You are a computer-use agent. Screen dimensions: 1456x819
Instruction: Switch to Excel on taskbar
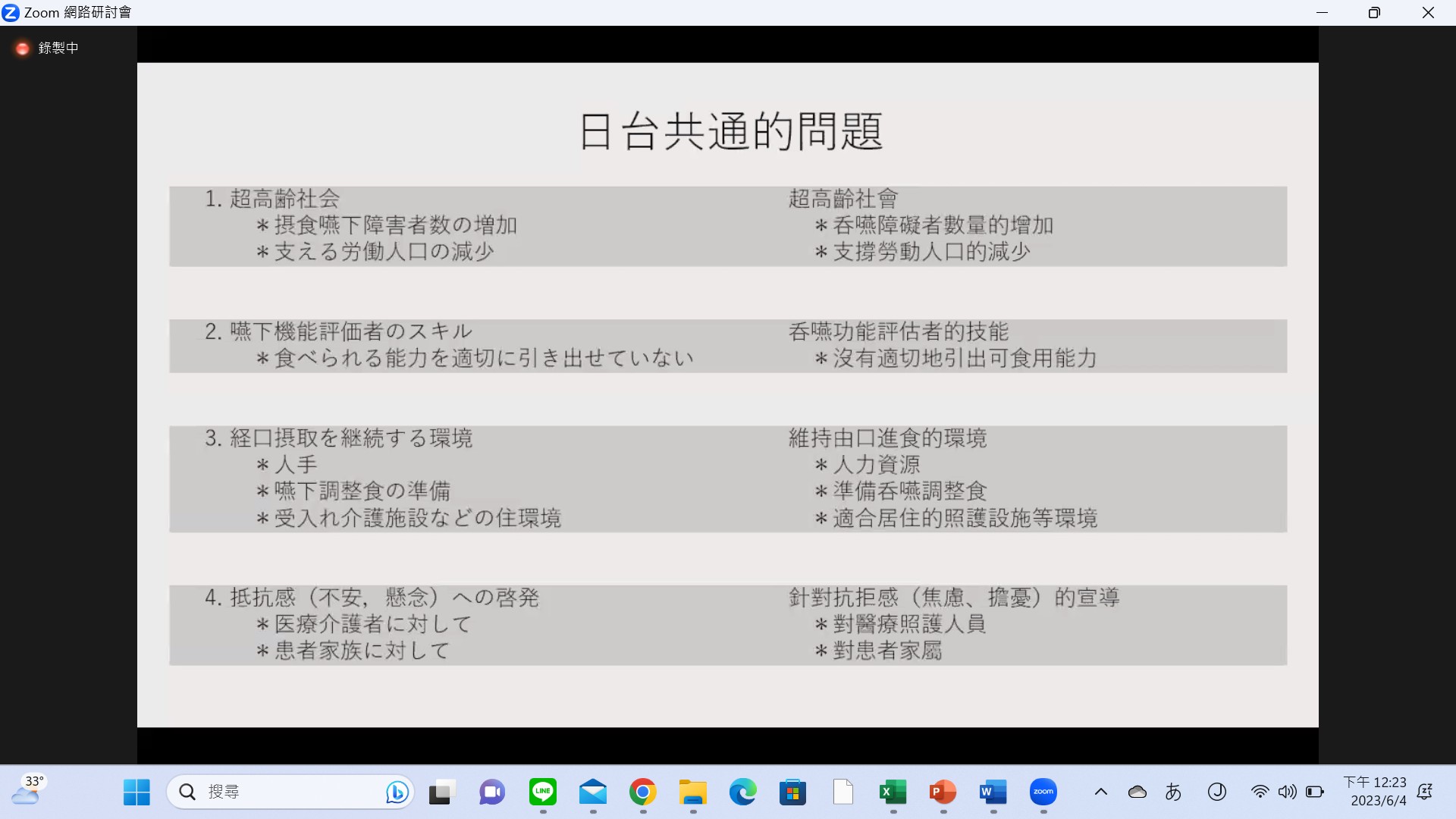[893, 792]
